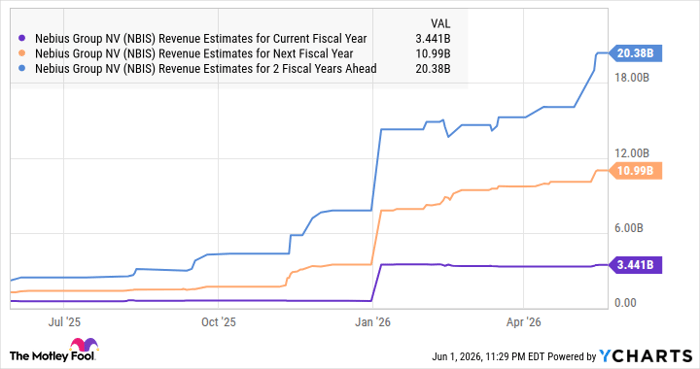The image size is (700, 369).
Task: Click the 12.00B y-axis label
Action: [x=632, y=153]
